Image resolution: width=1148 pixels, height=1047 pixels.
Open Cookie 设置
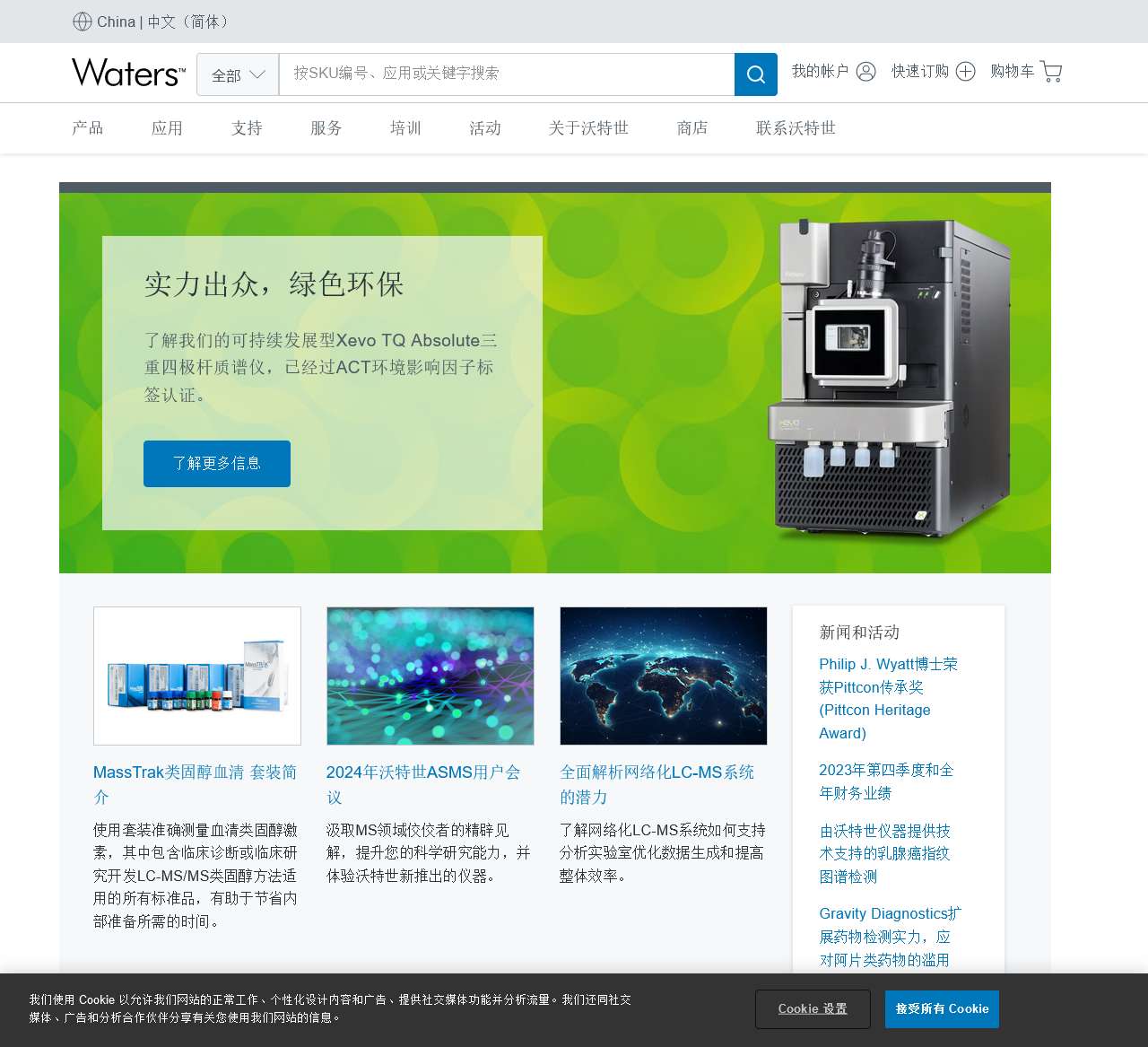(x=812, y=1008)
